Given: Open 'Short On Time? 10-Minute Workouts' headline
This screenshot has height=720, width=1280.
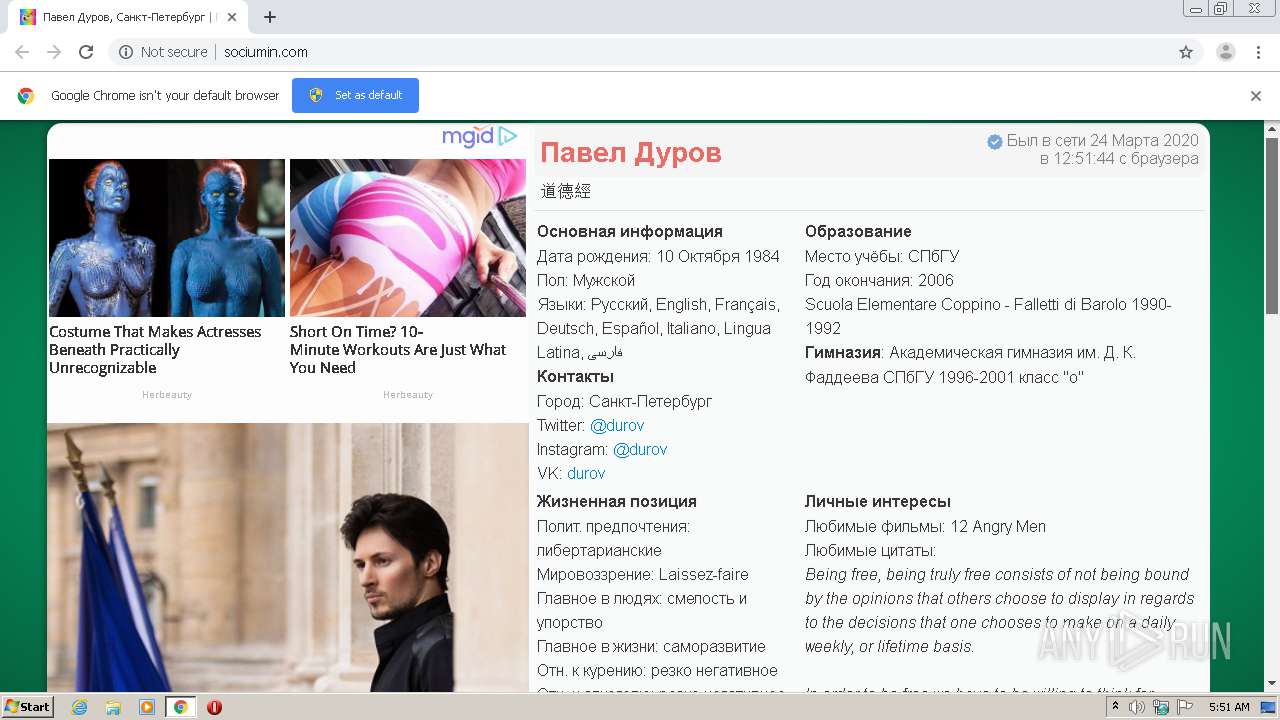Looking at the screenshot, I should click(x=398, y=350).
